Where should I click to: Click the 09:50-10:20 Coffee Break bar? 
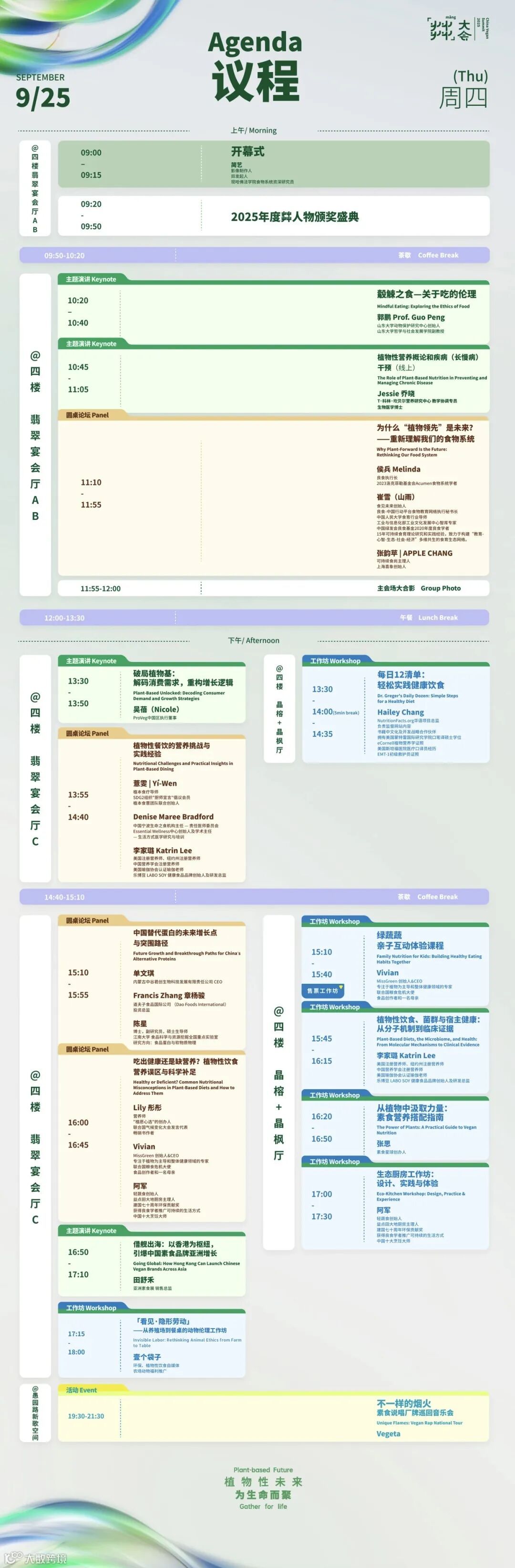pyautogui.click(x=255, y=255)
